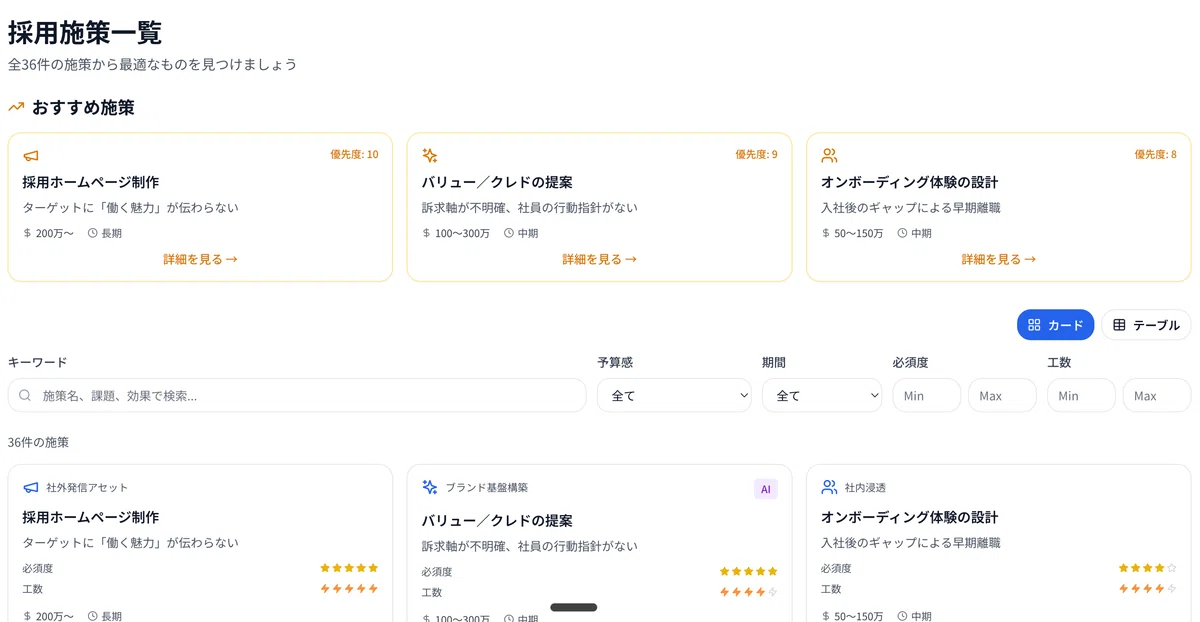Click sparkle icon in recommended Value/Credo card

pyautogui.click(x=430, y=156)
